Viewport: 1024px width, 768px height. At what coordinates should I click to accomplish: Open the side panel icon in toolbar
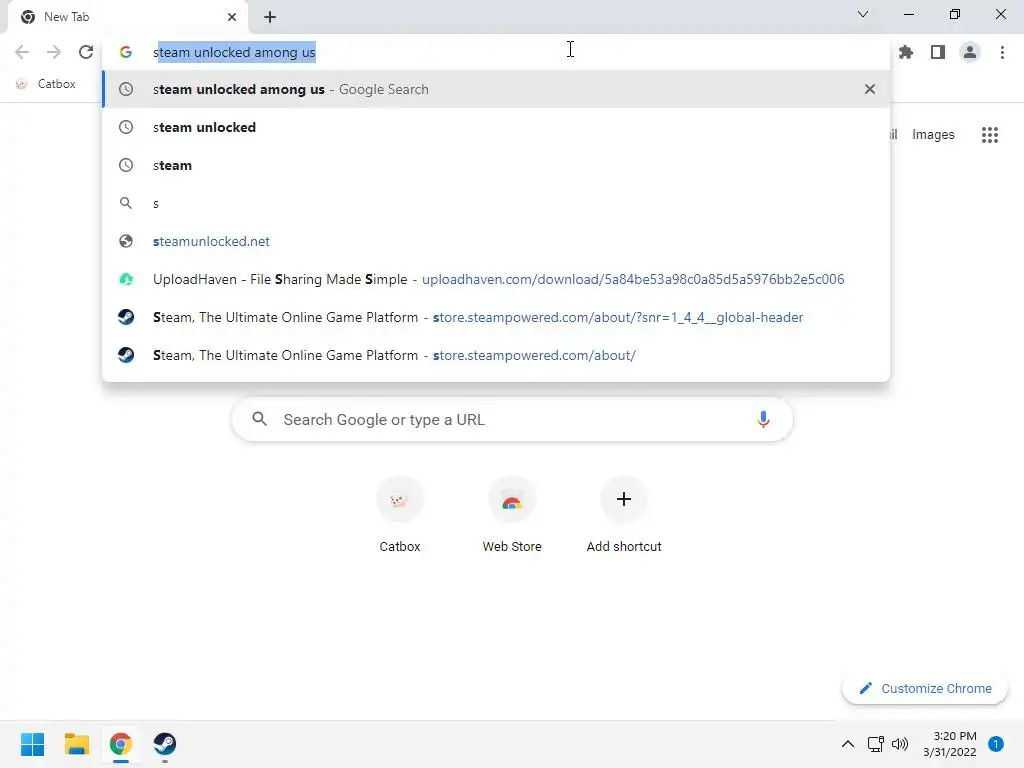point(938,52)
